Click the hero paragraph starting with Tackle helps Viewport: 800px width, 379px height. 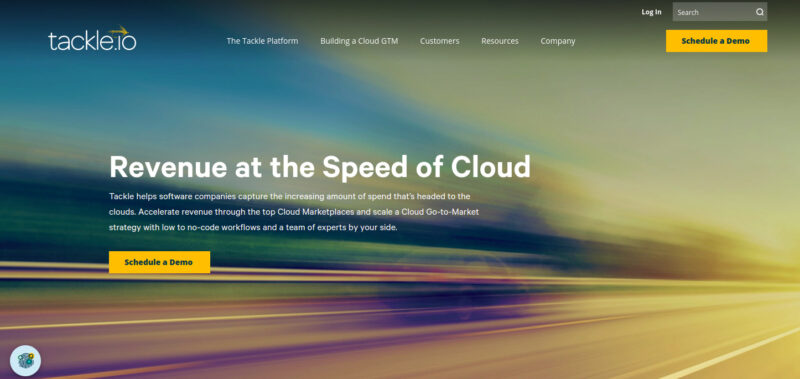click(x=294, y=212)
